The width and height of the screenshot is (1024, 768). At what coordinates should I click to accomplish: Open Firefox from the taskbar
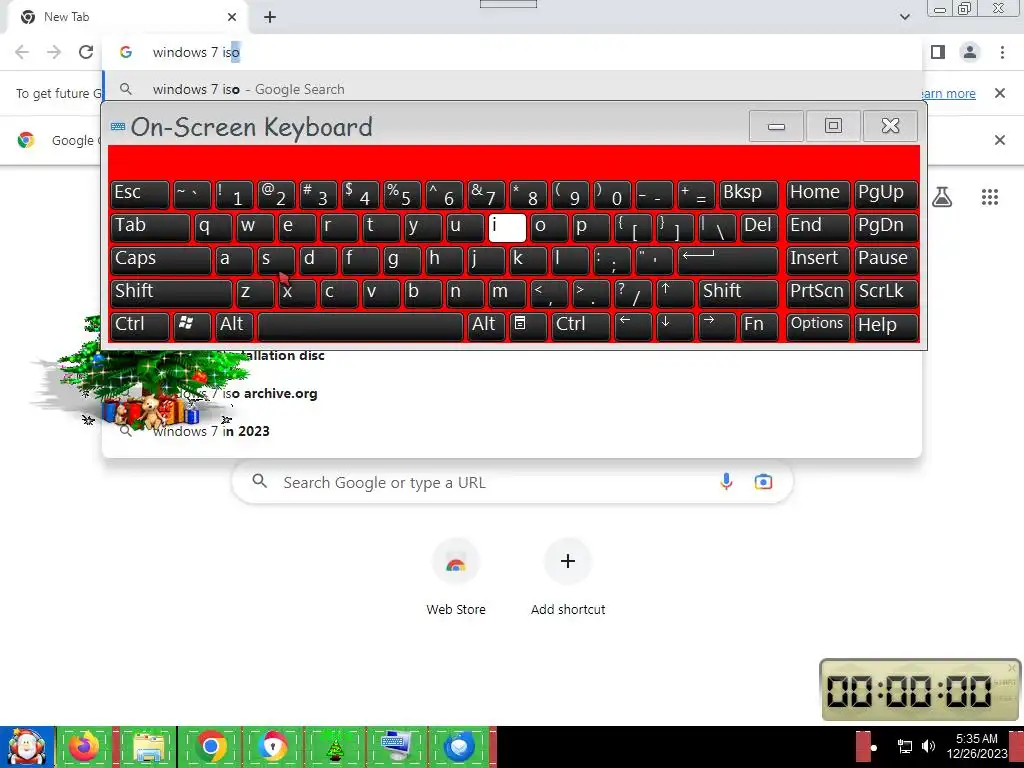tap(86, 746)
